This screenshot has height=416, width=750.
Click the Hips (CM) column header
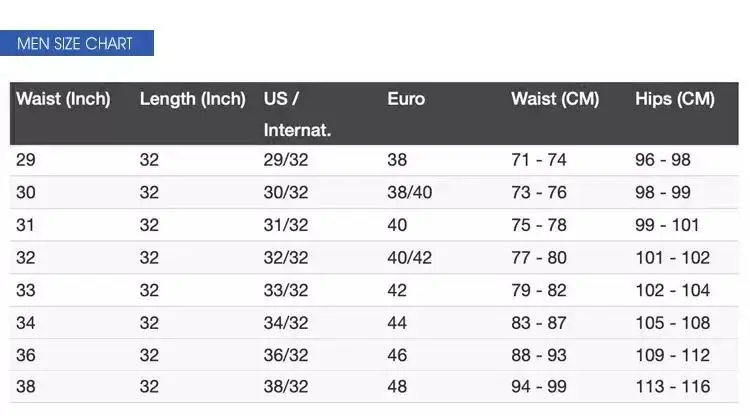(675, 99)
